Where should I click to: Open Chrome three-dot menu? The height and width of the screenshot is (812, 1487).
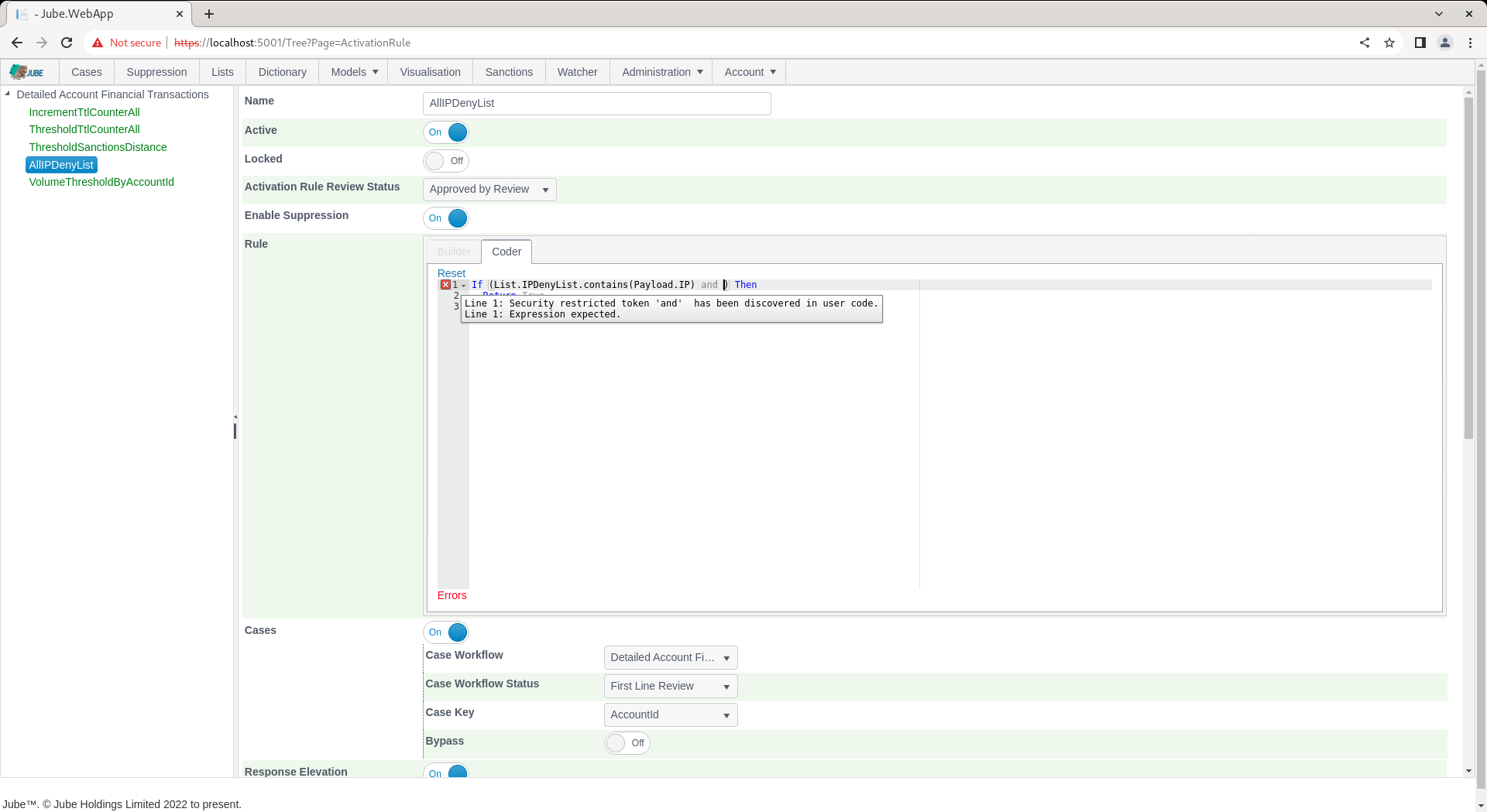click(1470, 43)
